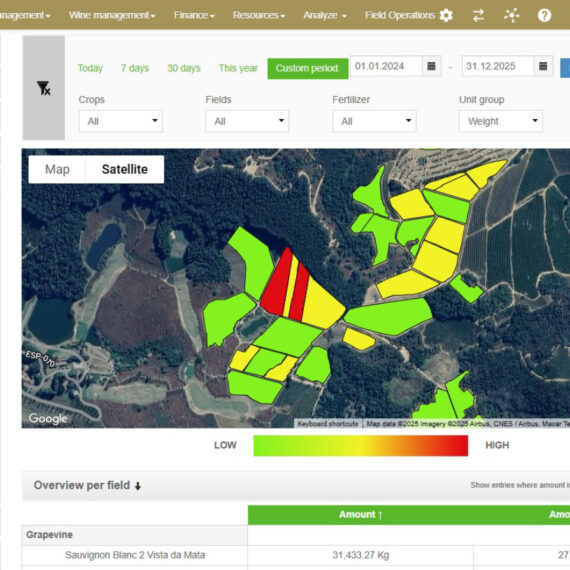Select the Custom period option

(x=308, y=68)
